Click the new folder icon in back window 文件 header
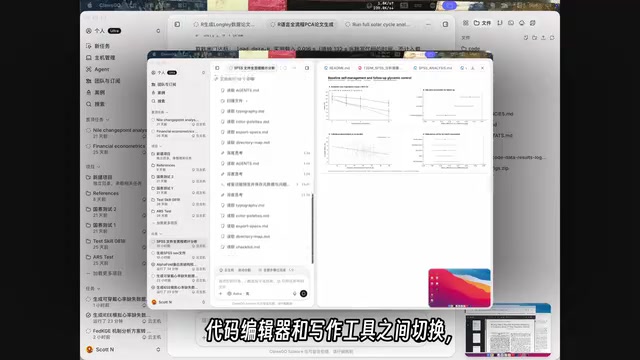Viewport: 640px width, 360px height. (x=534, y=38)
